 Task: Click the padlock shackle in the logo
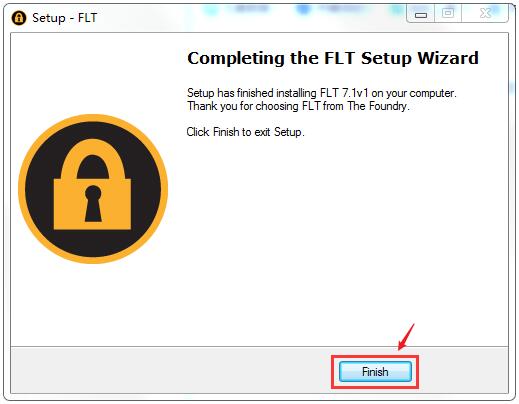[93, 159]
